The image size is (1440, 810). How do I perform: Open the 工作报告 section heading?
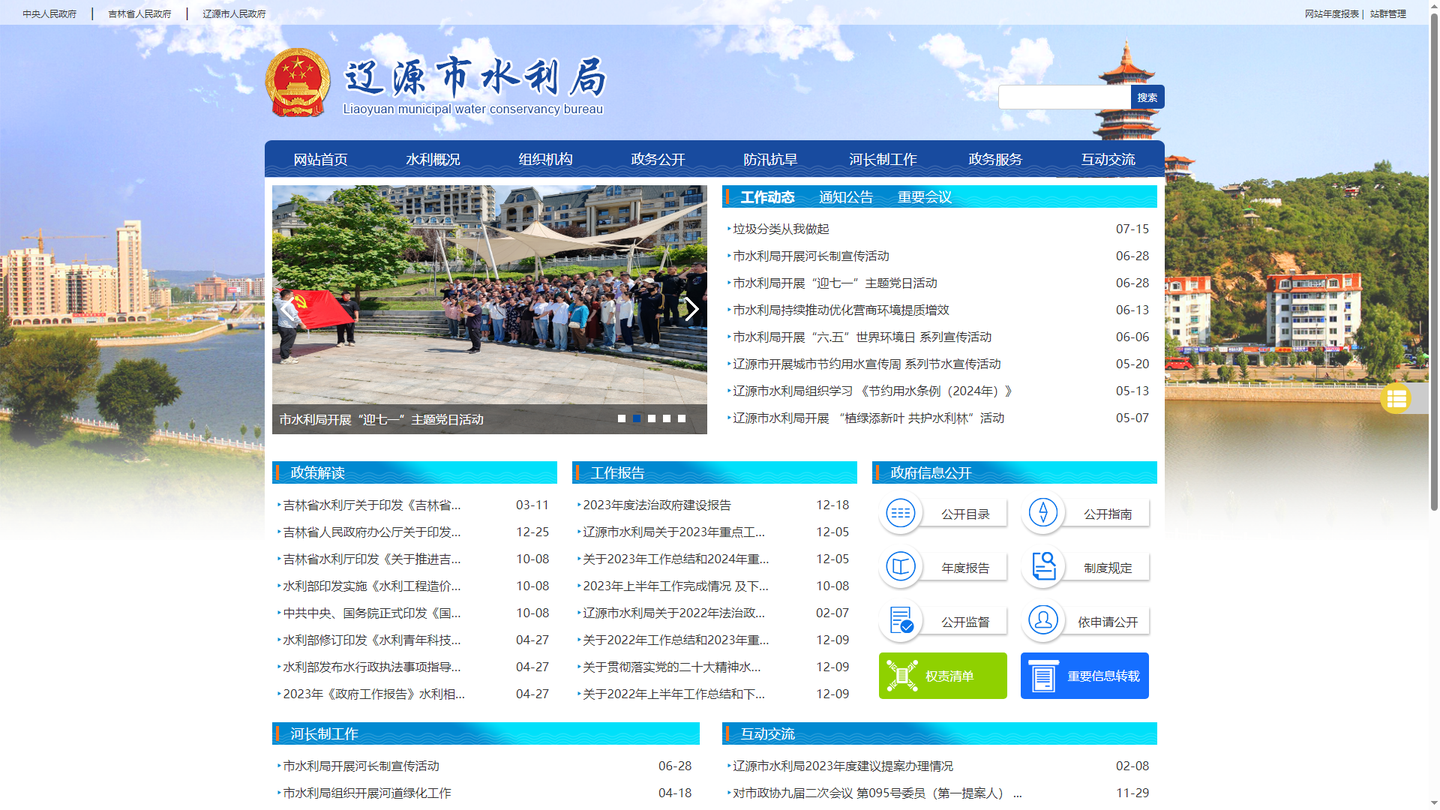pyautogui.click(x=617, y=473)
